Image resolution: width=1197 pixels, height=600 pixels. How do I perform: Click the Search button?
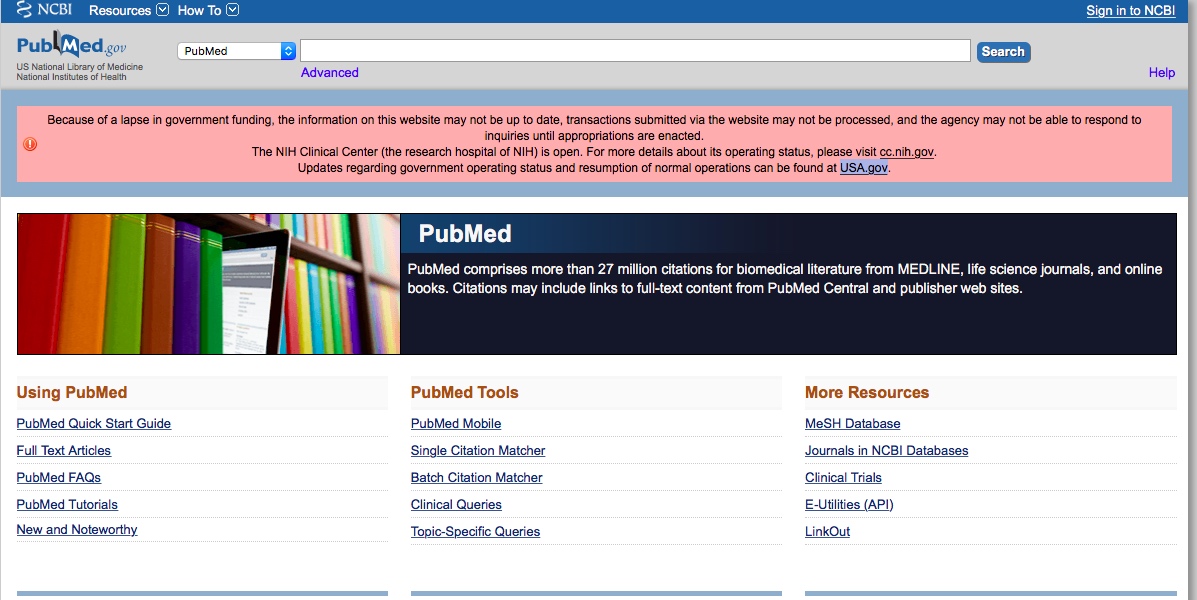click(1003, 52)
